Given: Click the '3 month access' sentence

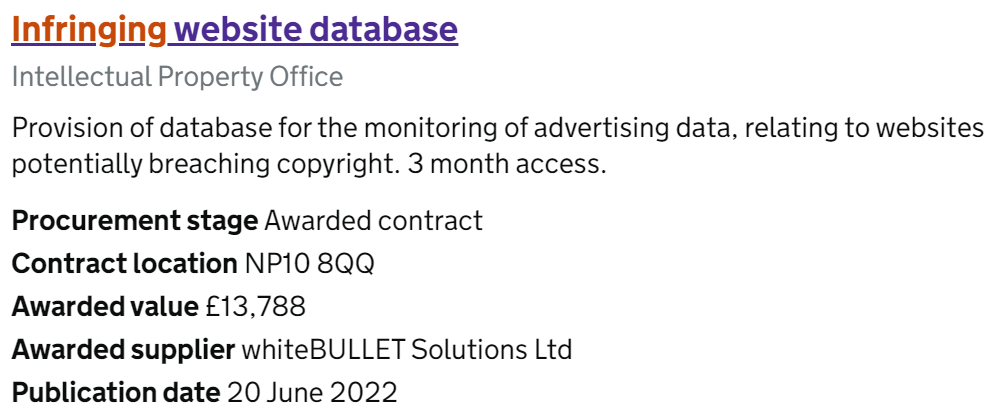Looking at the screenshot, I should tap(506, 164).
